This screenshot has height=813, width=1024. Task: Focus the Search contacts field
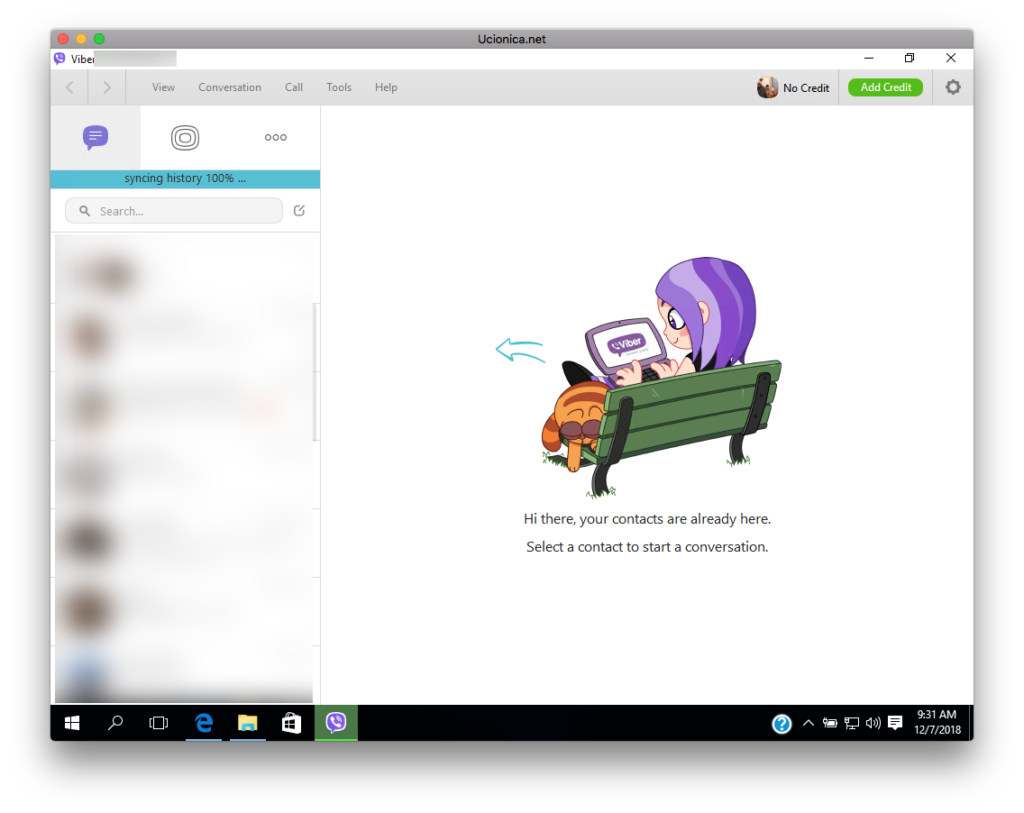tap(175, 211)
